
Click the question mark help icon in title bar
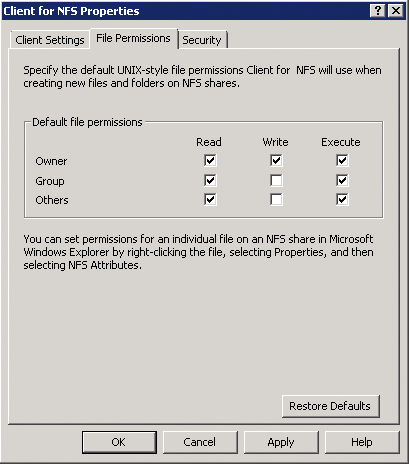click(378, 11)
